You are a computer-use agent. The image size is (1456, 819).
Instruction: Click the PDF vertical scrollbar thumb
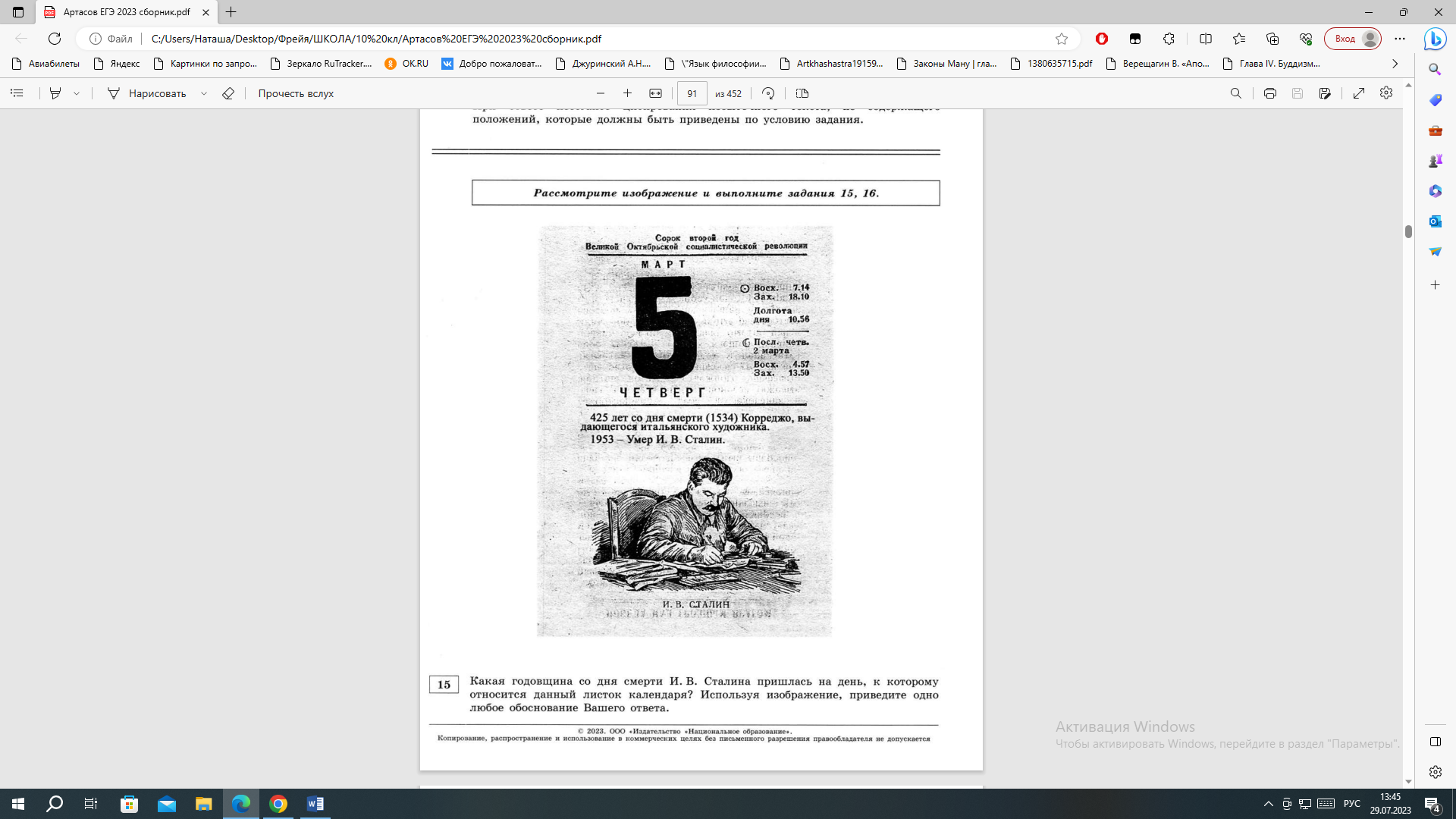(1408, 231)
